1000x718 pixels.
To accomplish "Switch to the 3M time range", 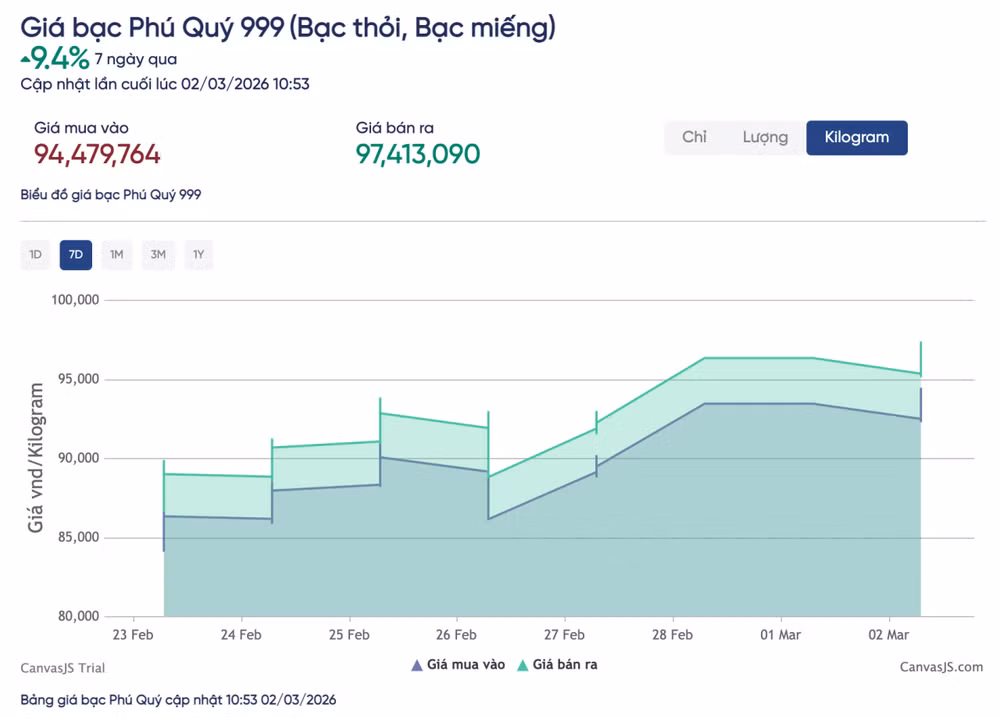I will tap(157, 255).
